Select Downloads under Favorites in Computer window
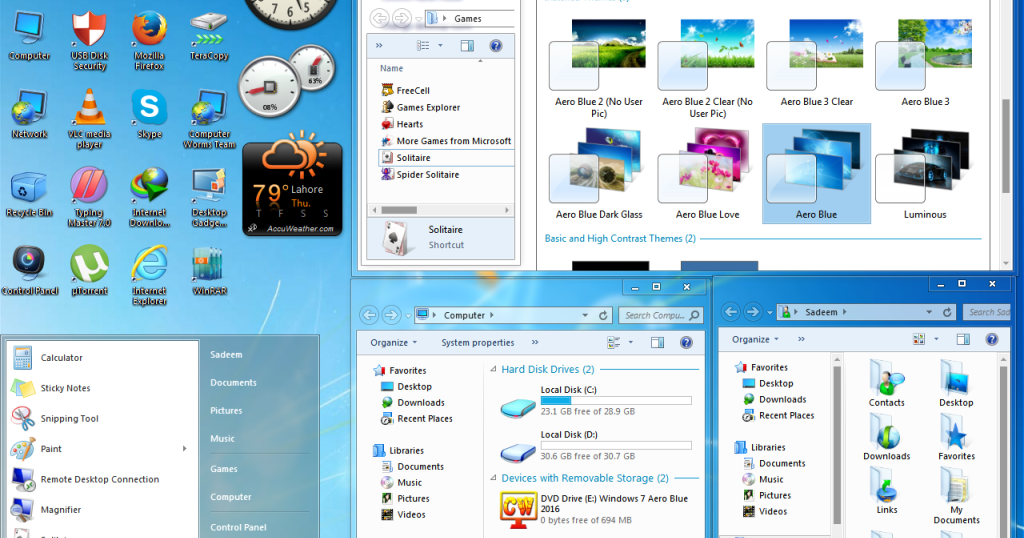 click(x=421, y=403)
